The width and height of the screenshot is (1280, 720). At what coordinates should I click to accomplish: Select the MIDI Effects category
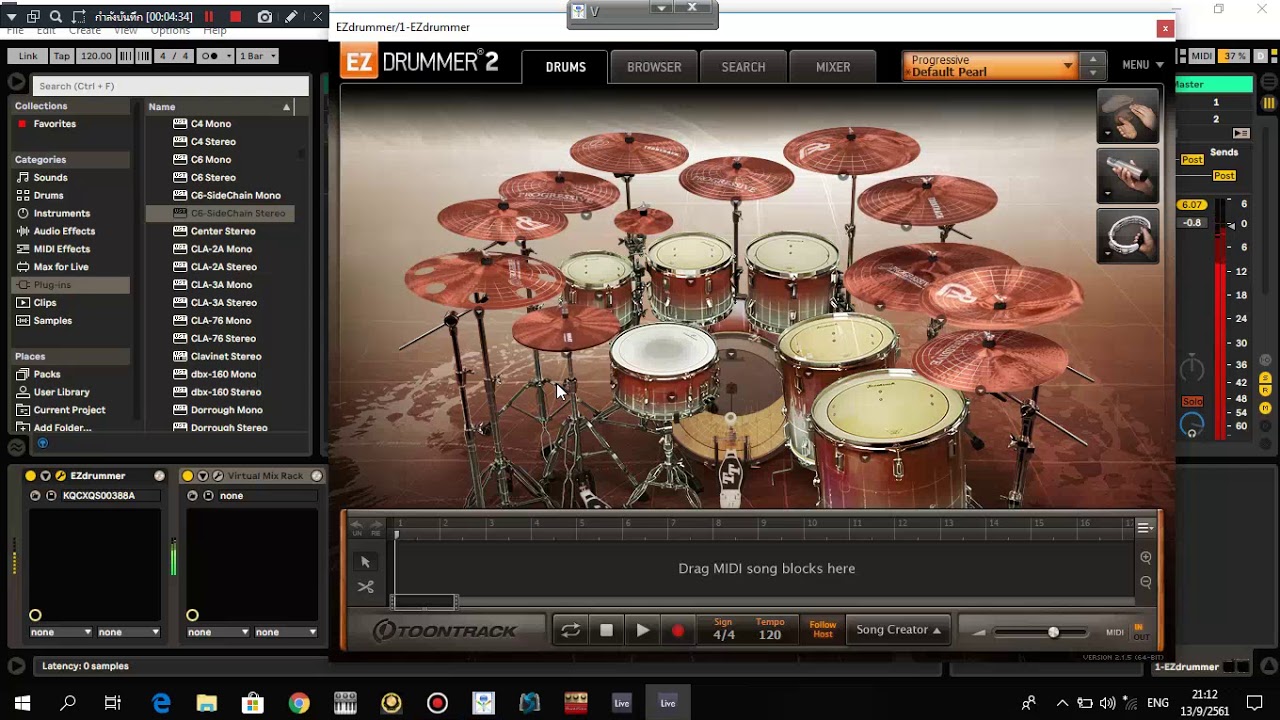coord(62,250)
